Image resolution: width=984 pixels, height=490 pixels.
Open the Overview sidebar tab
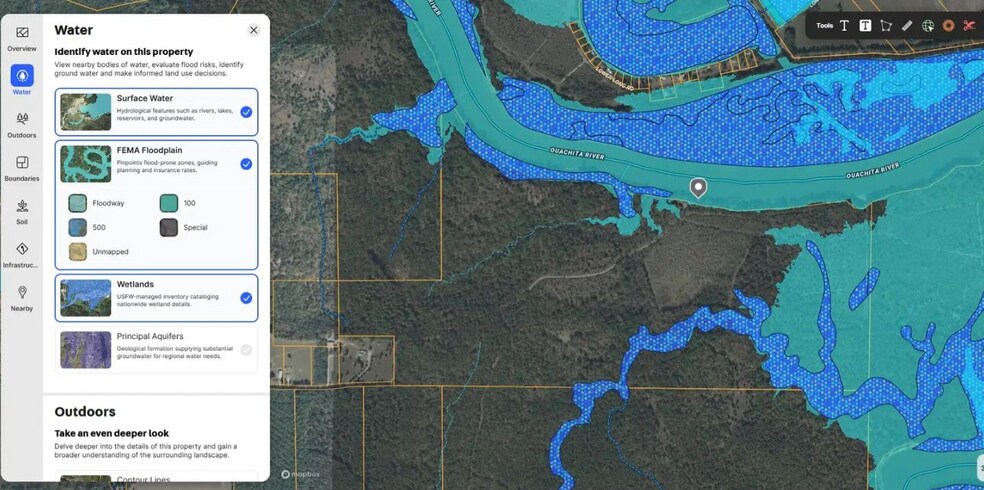22,38
